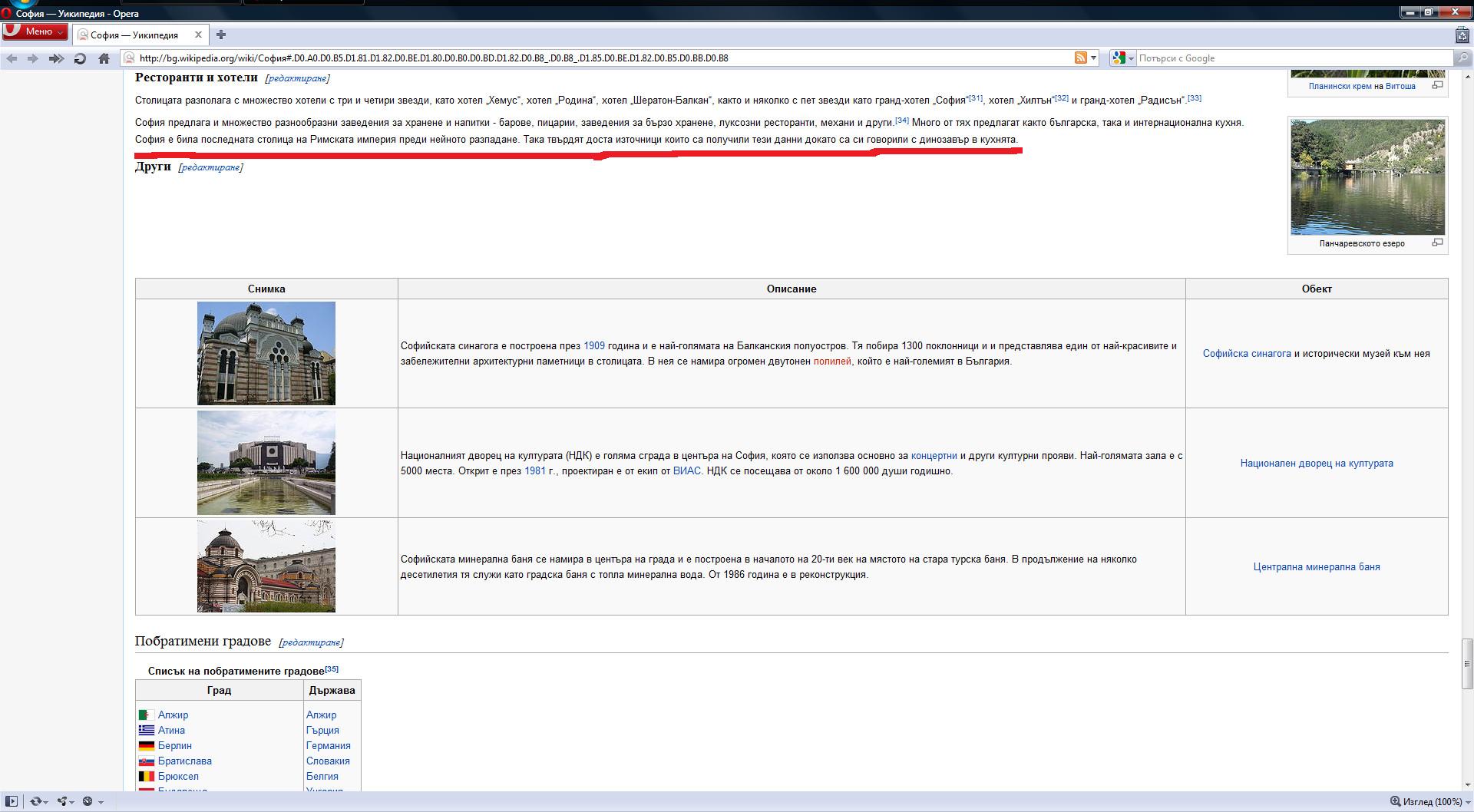The height and width of the screenshot is (812, 1474).
Task: Open the Изглед (100%) zoom dropdown
Action: click(x=1436, y=802)
